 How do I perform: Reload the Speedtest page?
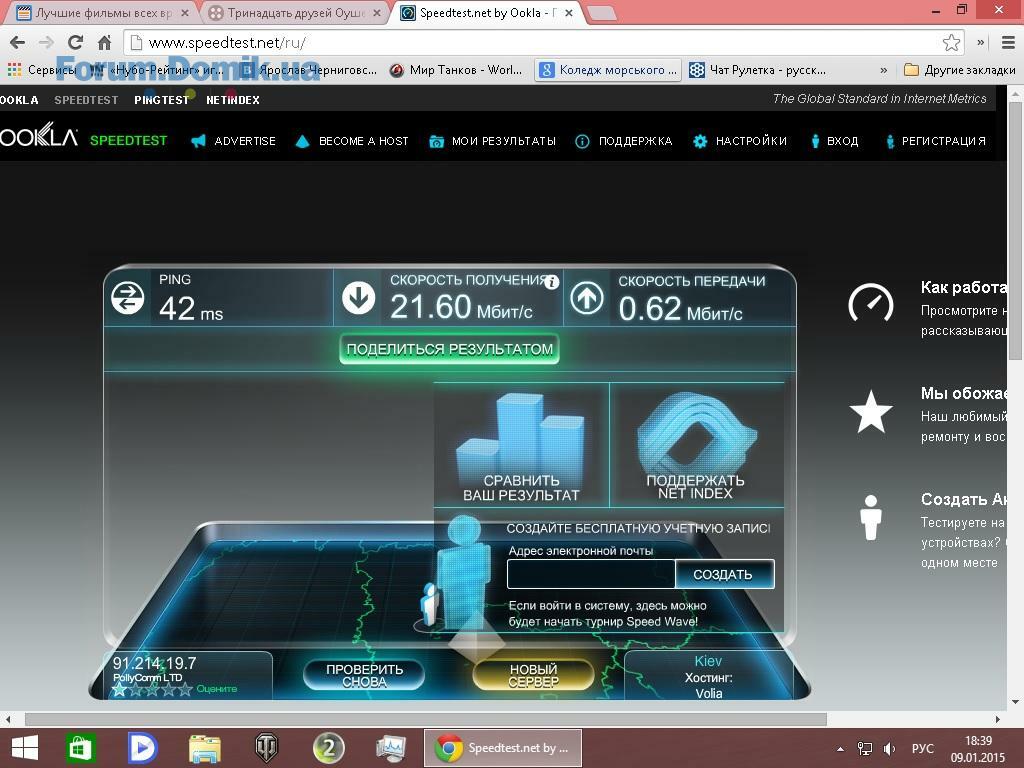point(76,43)
